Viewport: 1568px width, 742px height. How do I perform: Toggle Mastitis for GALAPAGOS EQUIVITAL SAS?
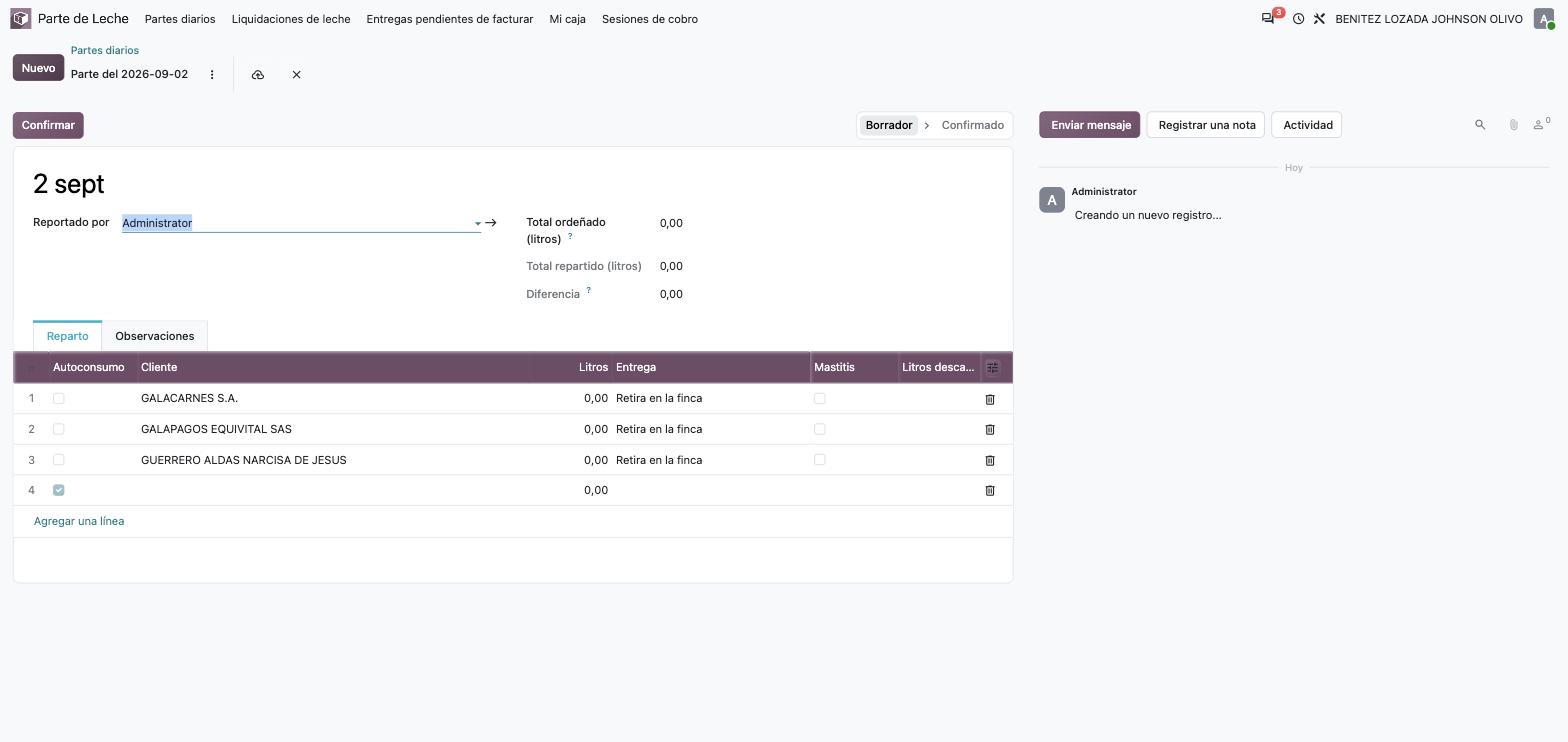click(820, 430)
